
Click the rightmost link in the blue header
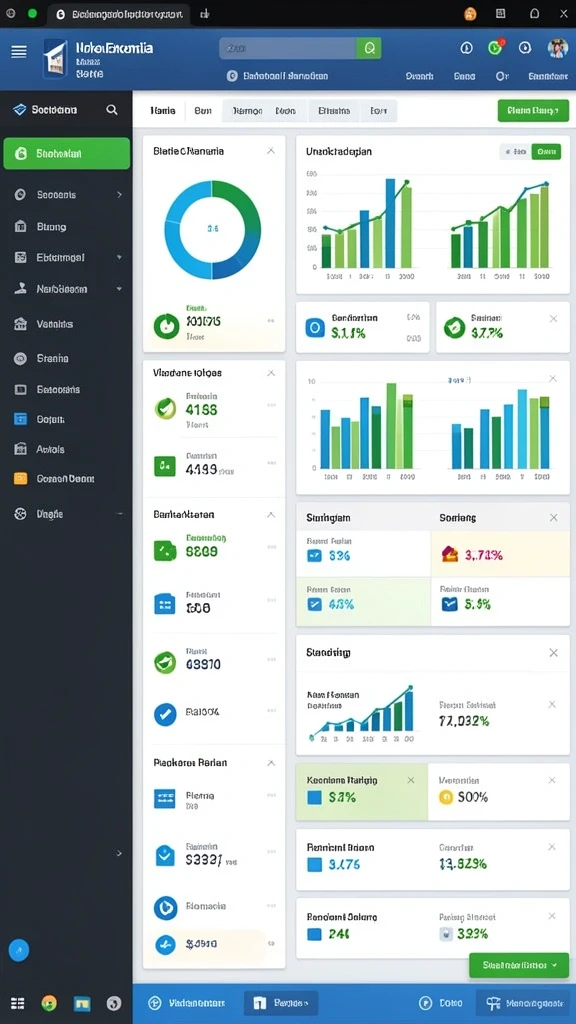pyautogui.click(x=547, y=76)
